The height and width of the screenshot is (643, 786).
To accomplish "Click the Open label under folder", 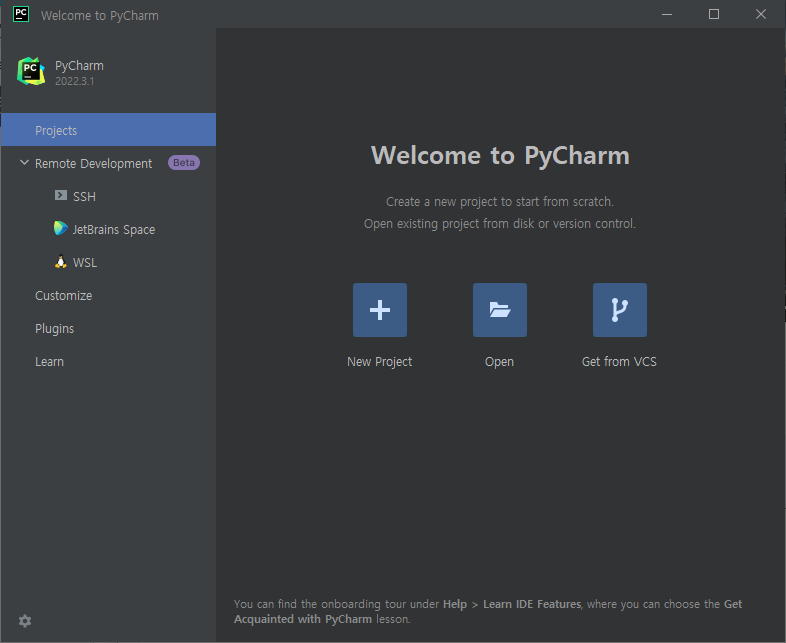I will click(499, 362).
